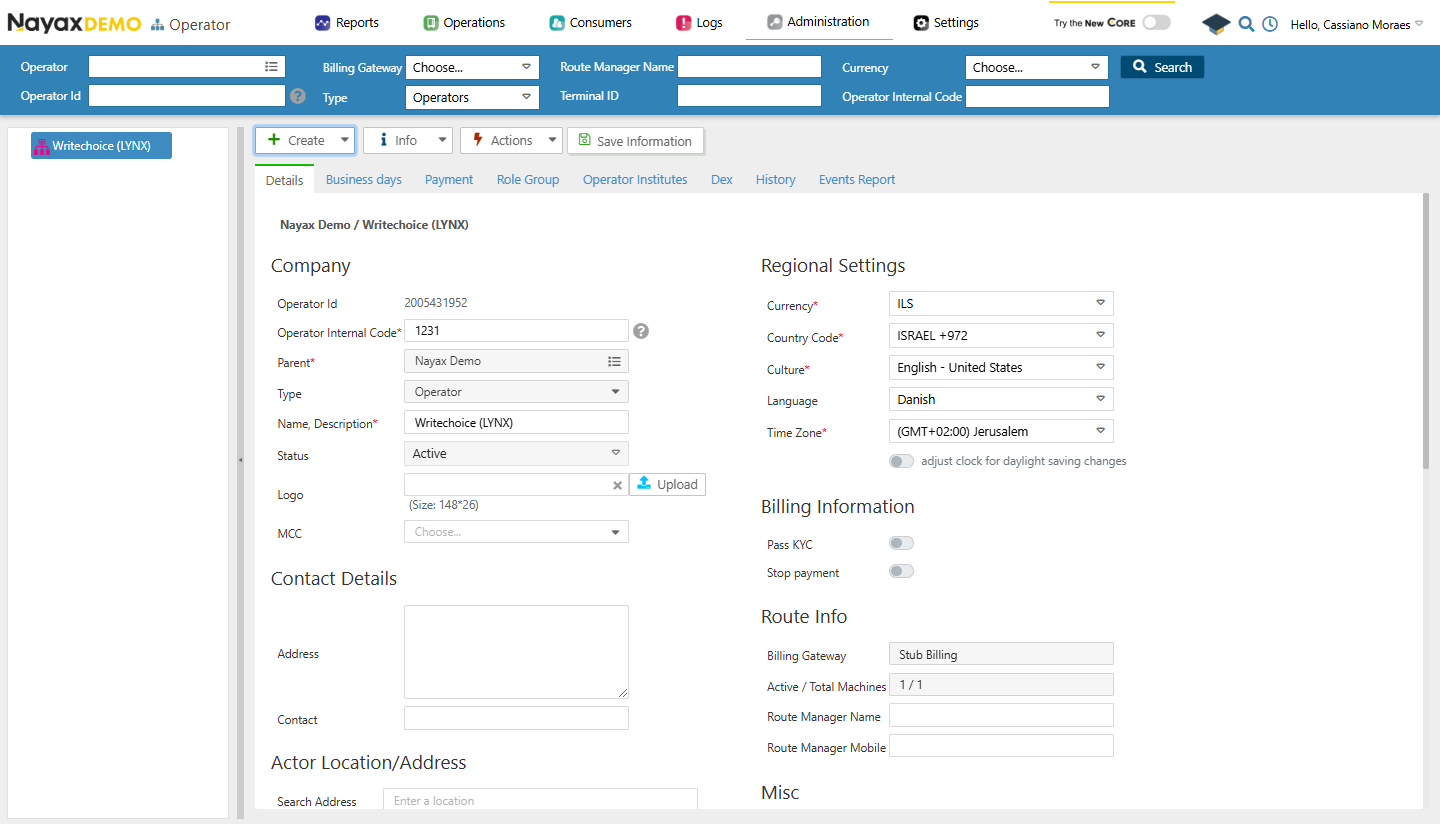
Task: Click the Logs menu icon
Action: 684,22
